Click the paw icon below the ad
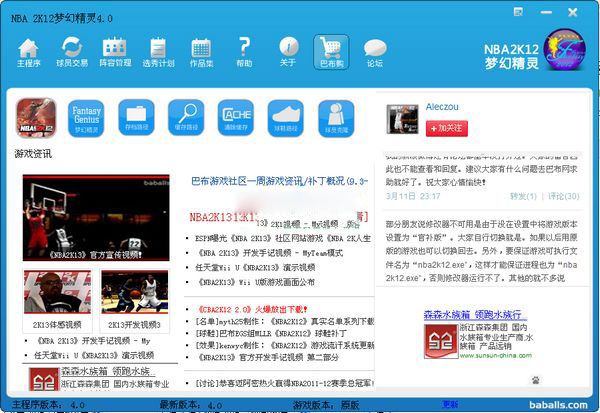Screen dimensions: 600x413 [536, 380]
